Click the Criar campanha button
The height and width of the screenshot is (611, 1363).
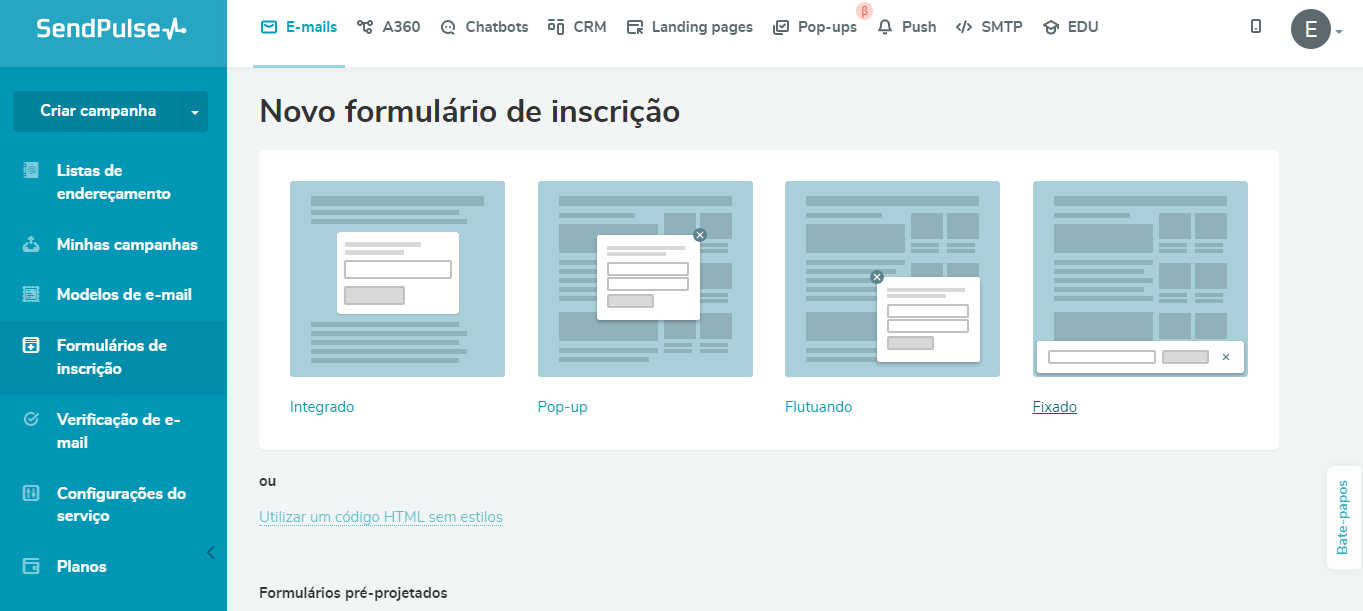point(98,111)
